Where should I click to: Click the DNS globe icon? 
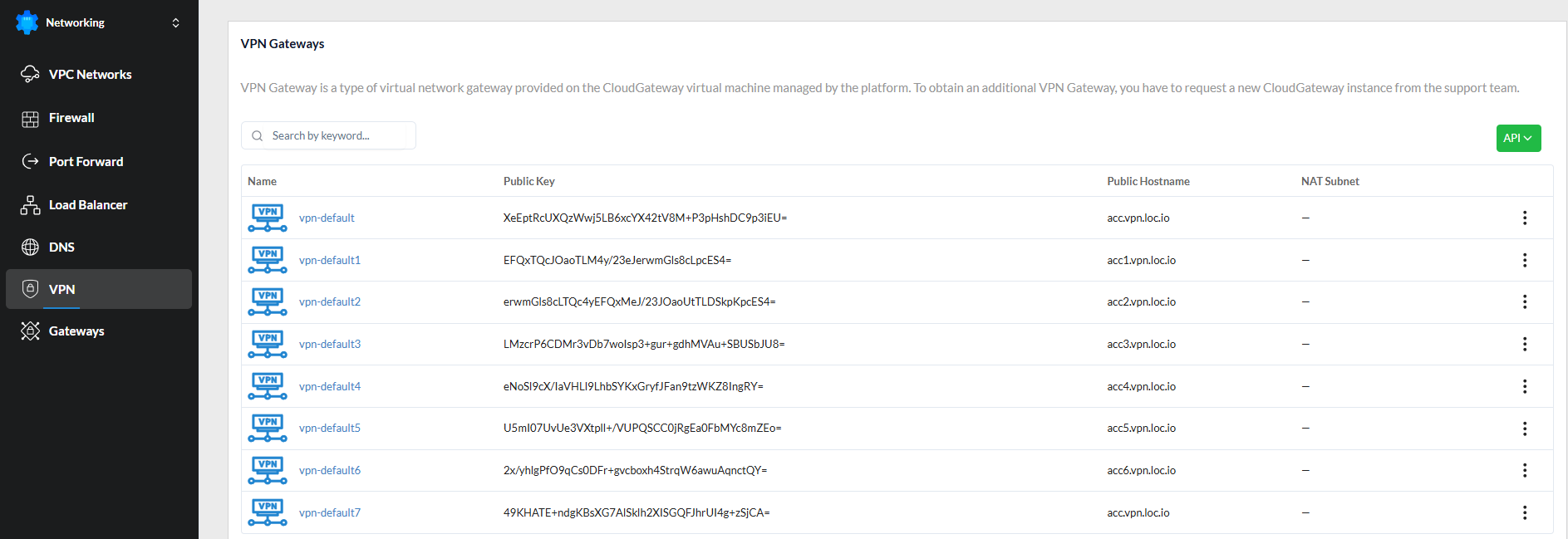(30, 247)
